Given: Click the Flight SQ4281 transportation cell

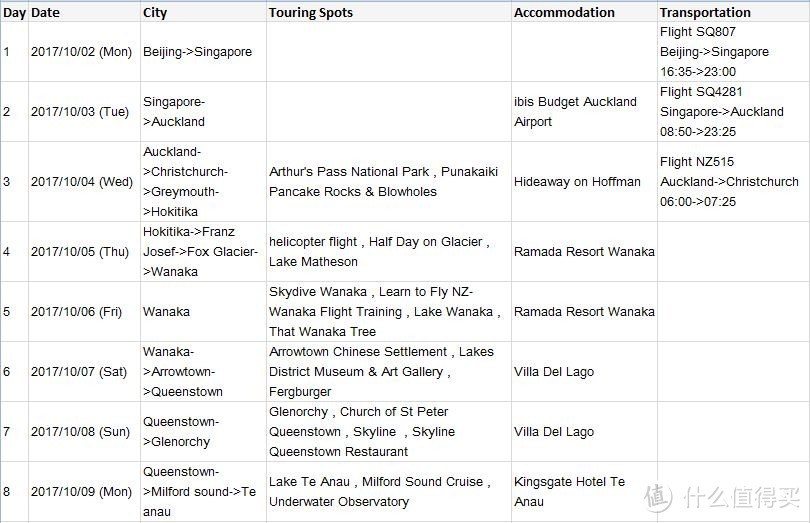Looking at the screenshot, I should click(734, 112).
